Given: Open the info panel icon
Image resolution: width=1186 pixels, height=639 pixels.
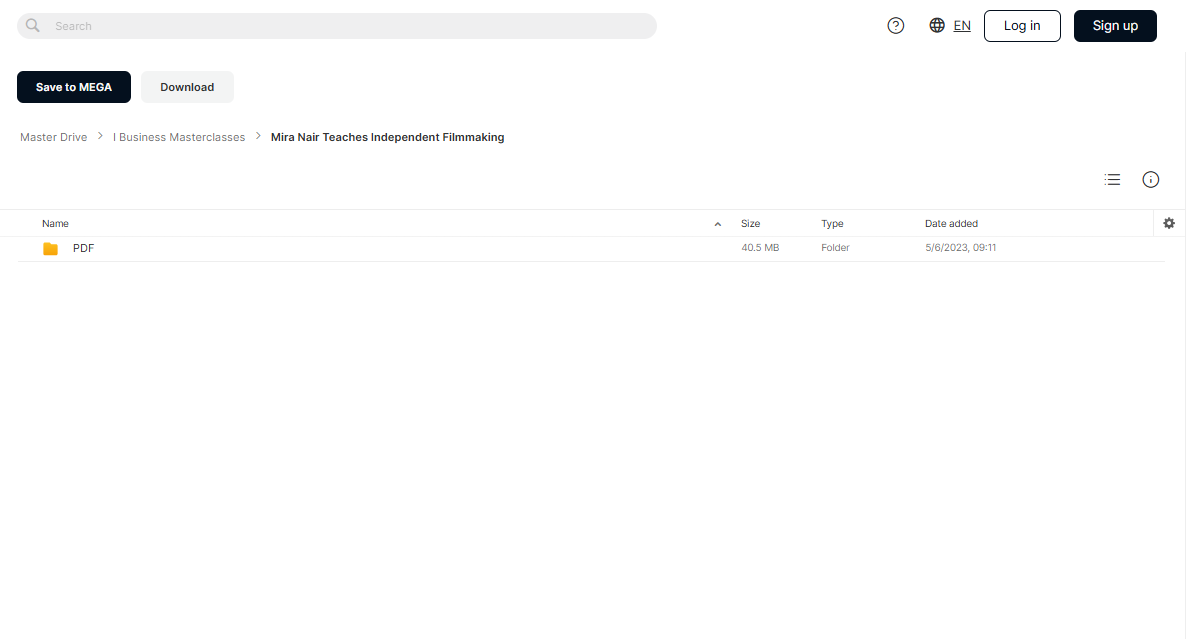Looking at the screenshot, I should coord(1150,179).
